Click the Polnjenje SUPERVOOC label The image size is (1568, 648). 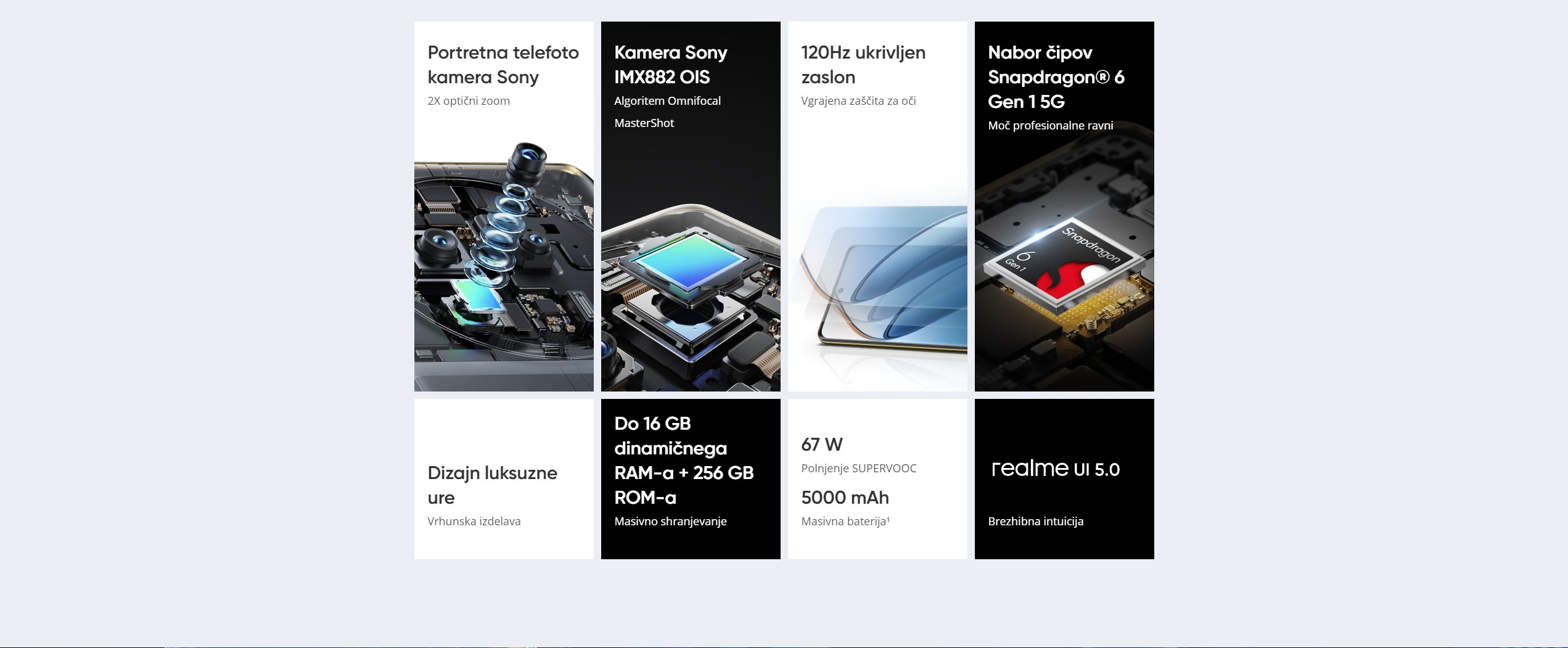click(x=858, y=469)
